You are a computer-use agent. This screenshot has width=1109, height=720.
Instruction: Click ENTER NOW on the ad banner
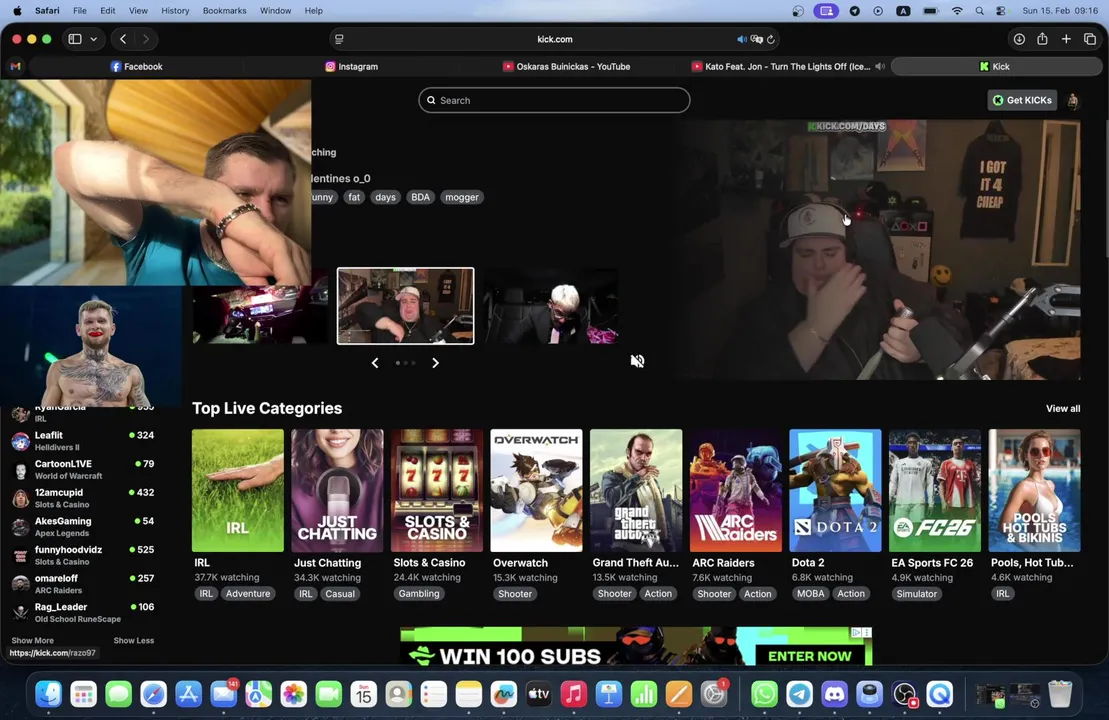pos(809,656)
